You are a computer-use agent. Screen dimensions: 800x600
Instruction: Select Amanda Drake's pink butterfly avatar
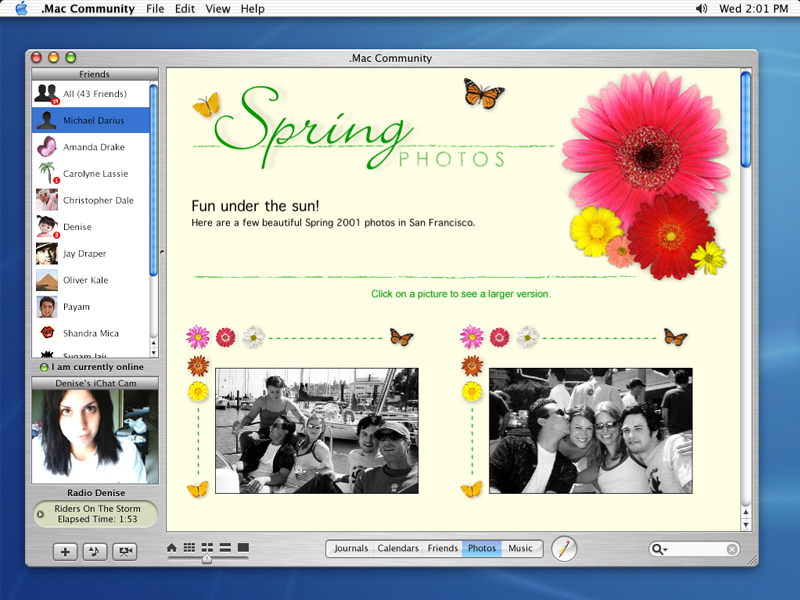pyautogui.click(x=46, y=147)
